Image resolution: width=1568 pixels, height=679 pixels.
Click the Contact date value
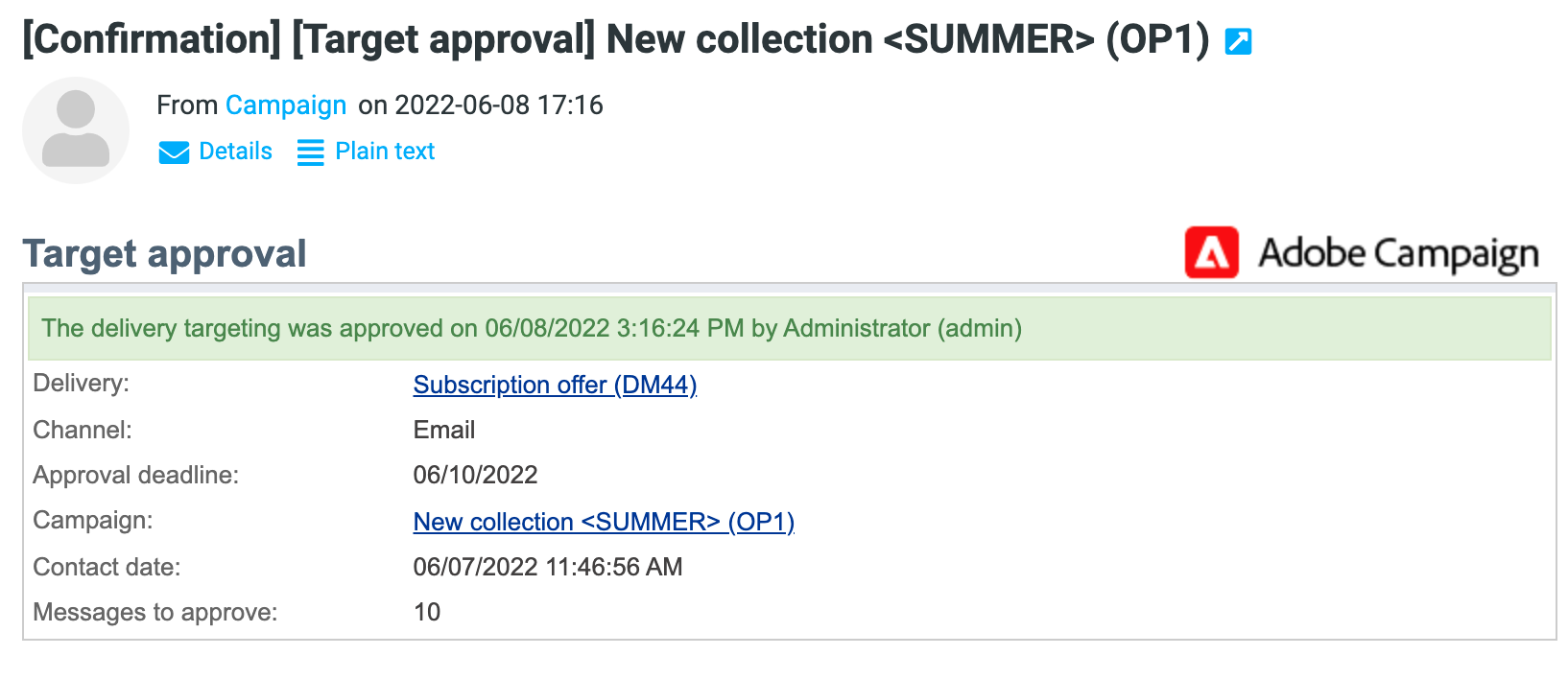point(548,567)
